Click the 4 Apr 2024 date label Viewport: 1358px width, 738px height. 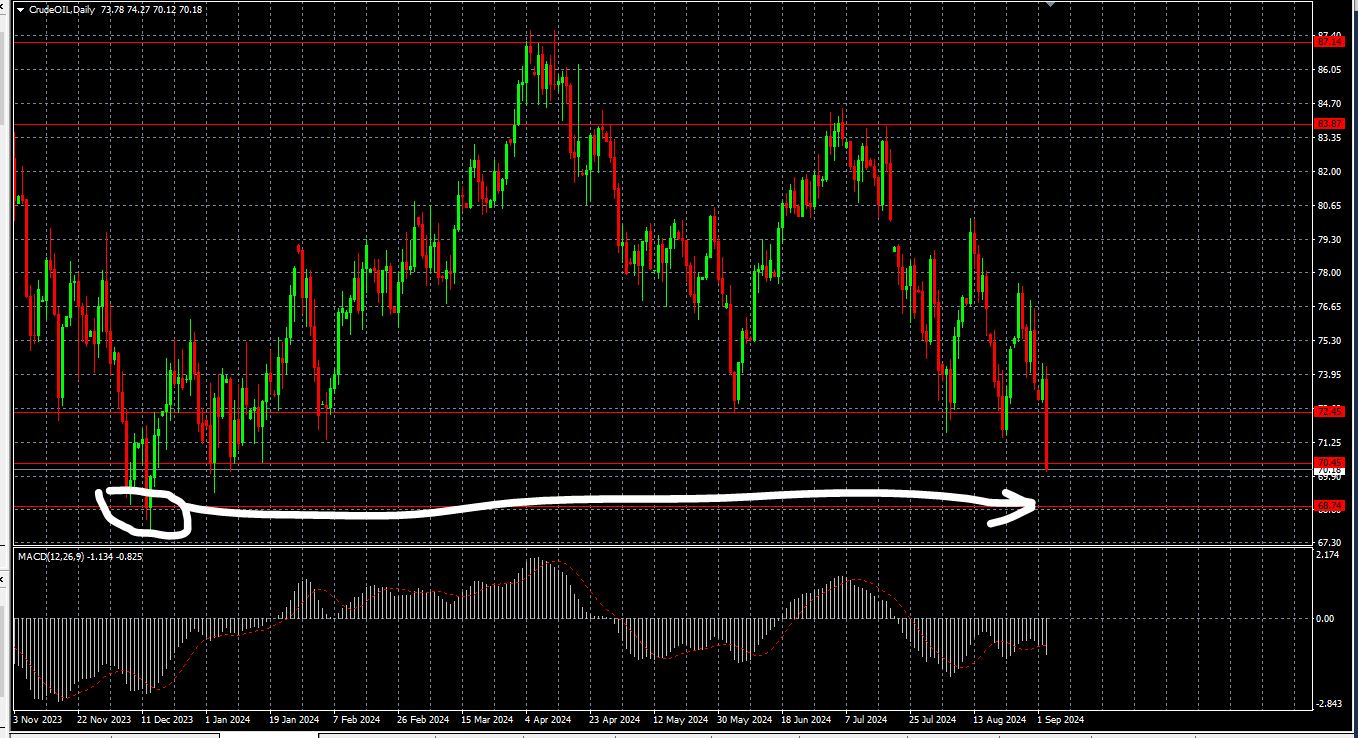pyautogui.click(x=550, y=719)
